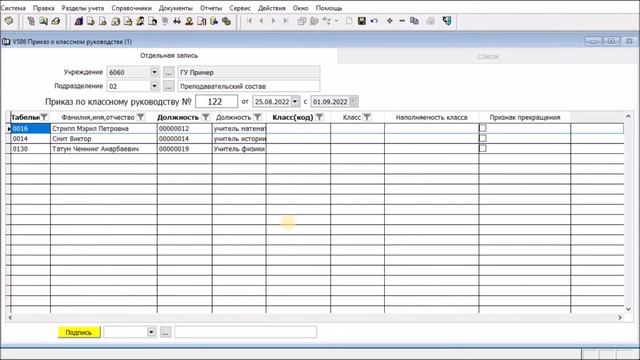This screenshot has height=360, width=640.
Task: Select the cell 0130
Action: [30, 149]
